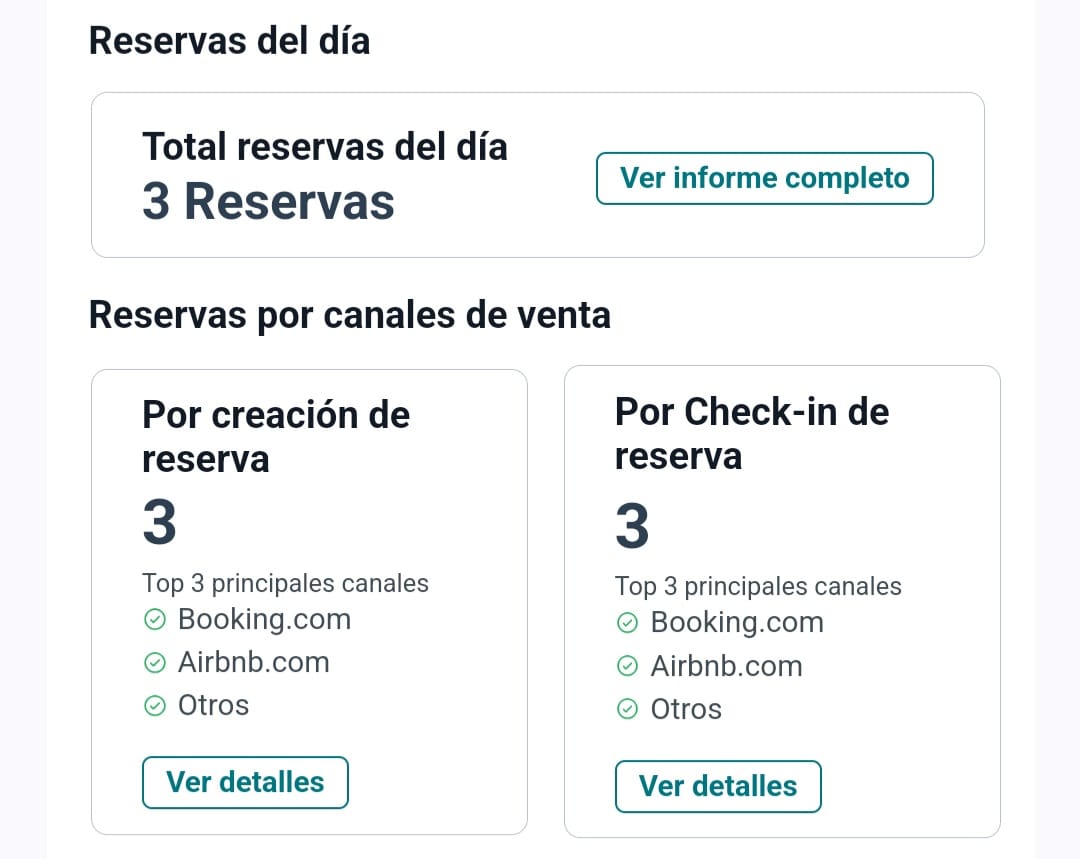Select Otros channel in Check-in de reserva list
Screen dimensions: 1080x859
686,709
